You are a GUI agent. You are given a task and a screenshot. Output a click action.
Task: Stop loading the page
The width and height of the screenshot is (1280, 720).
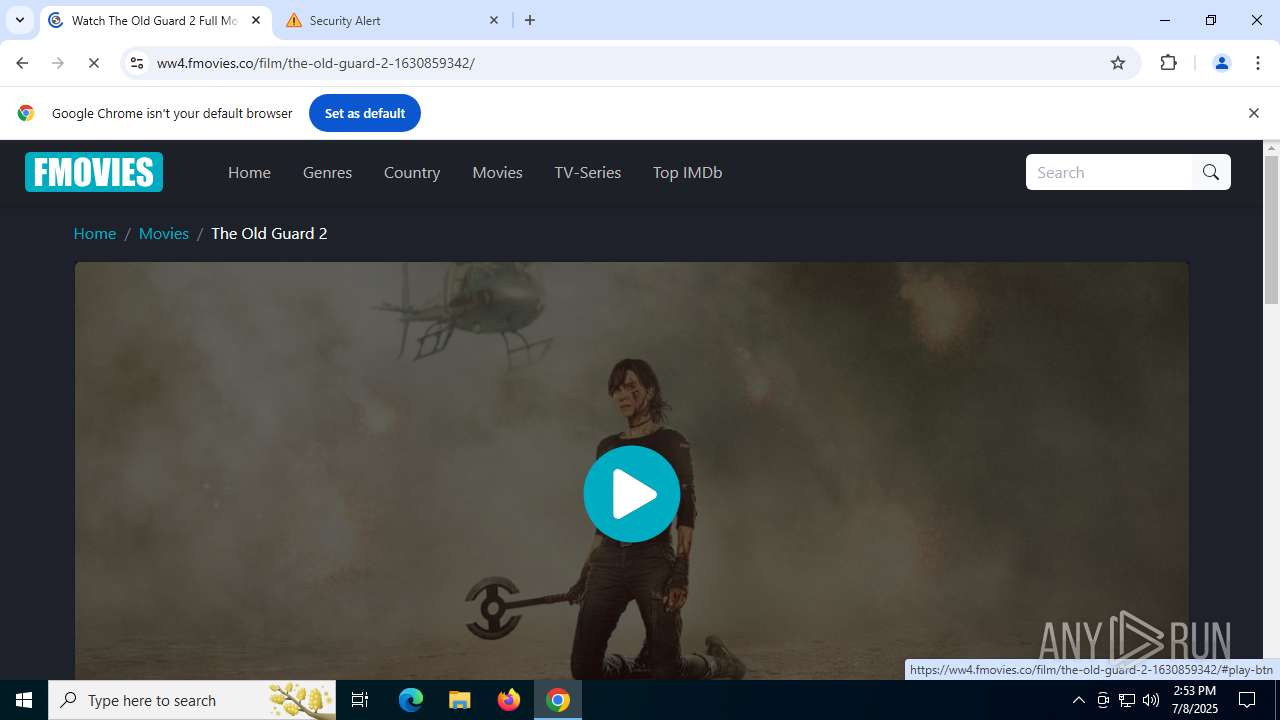(94, 63)
